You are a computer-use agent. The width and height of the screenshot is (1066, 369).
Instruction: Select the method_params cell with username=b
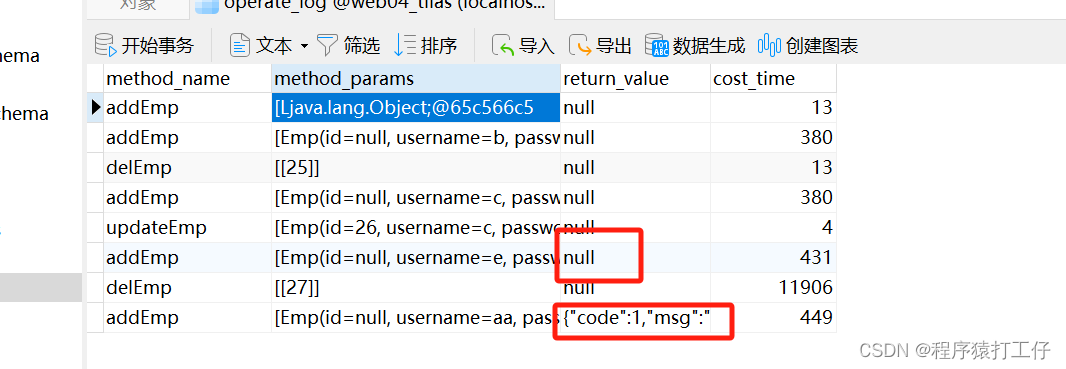click(415, 138)
